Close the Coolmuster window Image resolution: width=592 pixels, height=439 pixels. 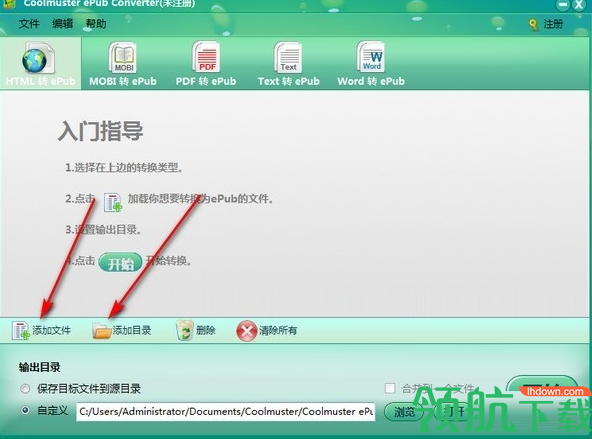[x=579, y=5]
